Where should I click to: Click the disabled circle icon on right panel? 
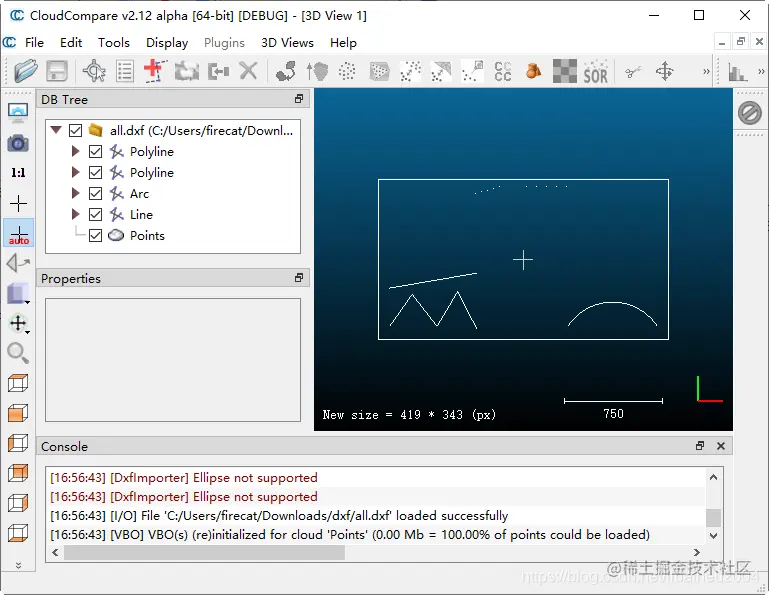[750, 113]
